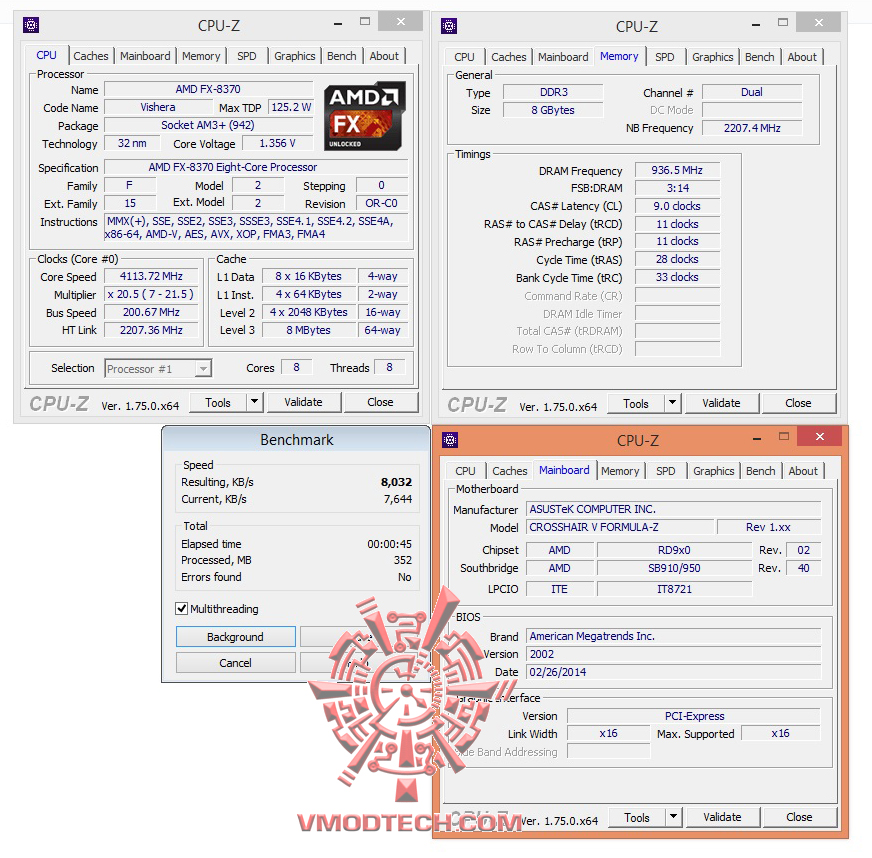This screenshot has height=858, width=872.
Task: Click Tools button in Mainboard window
Action: pos(637,817)
